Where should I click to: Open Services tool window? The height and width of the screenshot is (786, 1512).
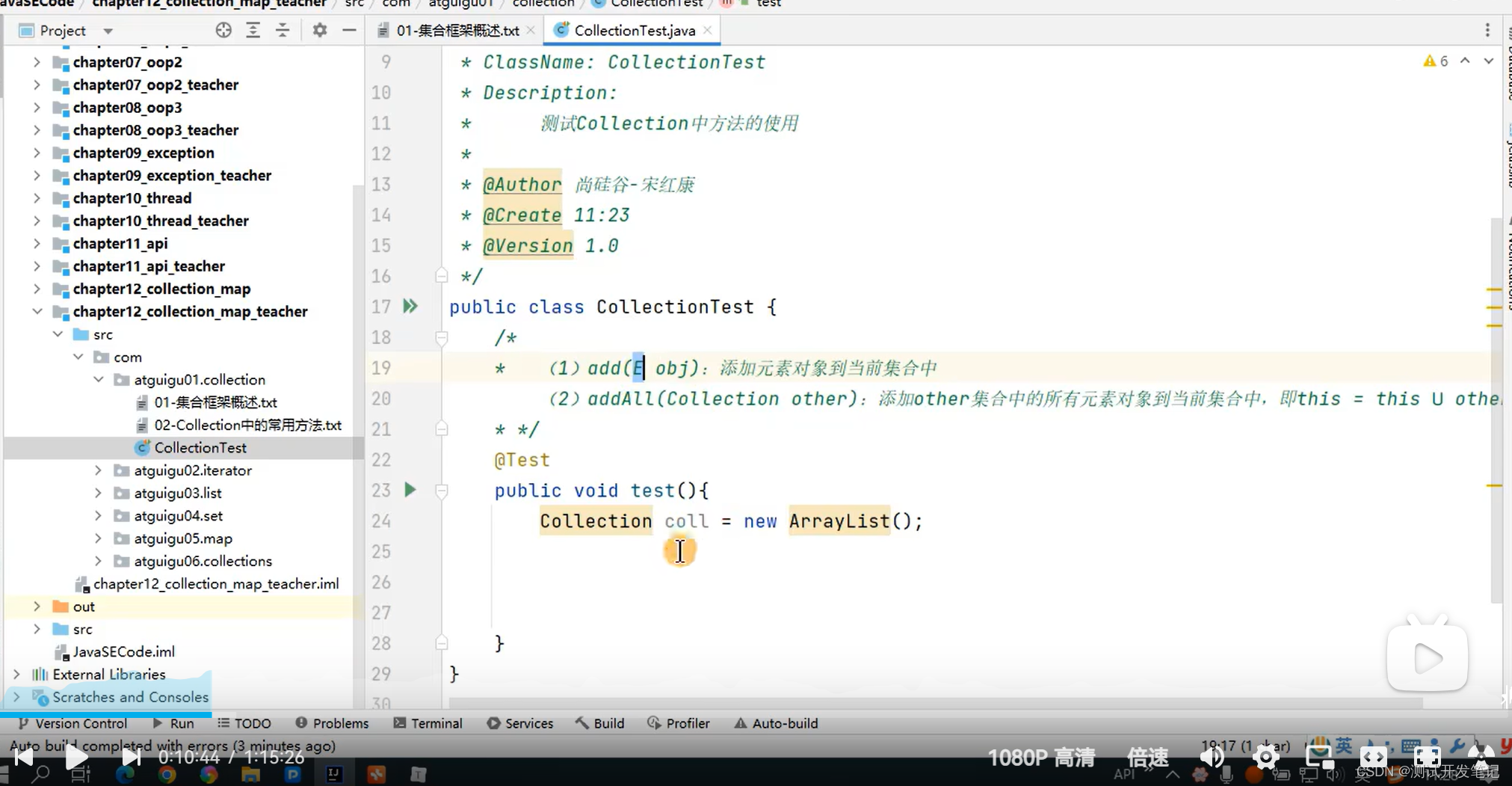tap(520, 723)
